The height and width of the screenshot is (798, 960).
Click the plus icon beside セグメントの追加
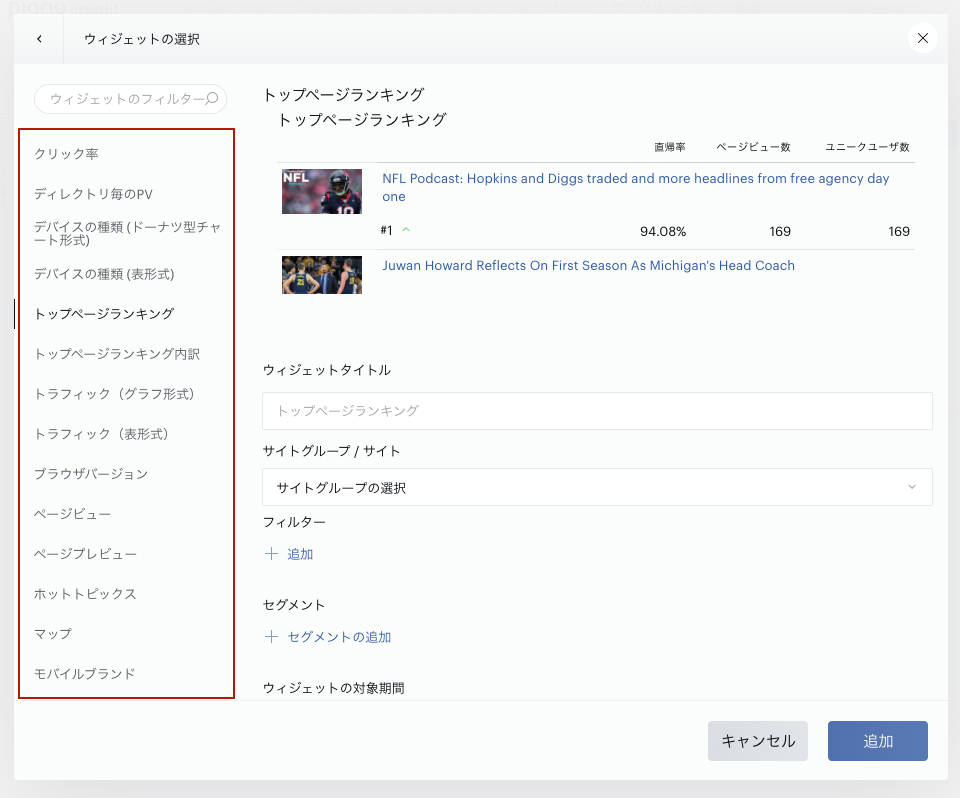coord(271,636)
